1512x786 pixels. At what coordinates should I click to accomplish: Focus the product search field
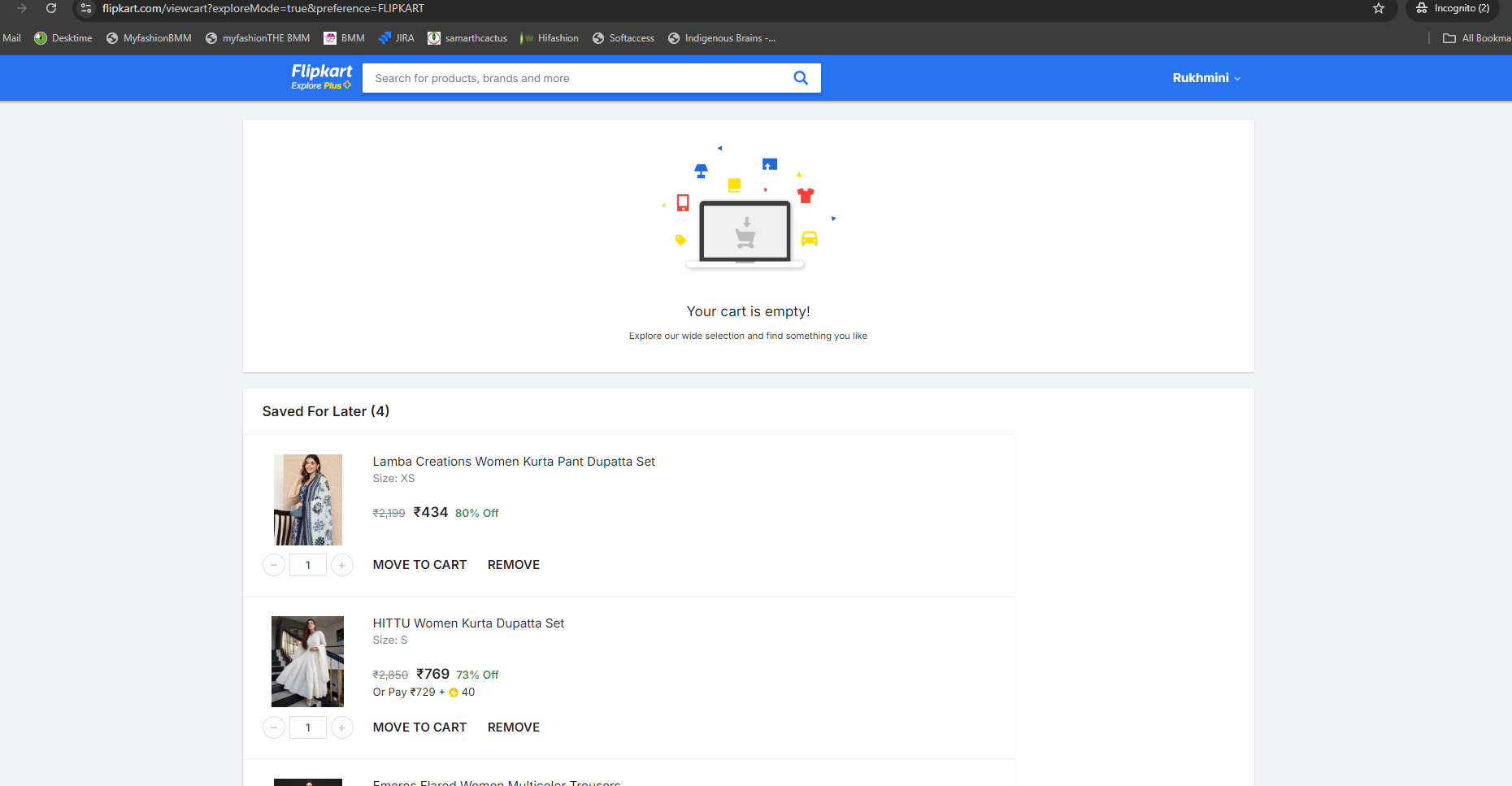tap(577, 78)
